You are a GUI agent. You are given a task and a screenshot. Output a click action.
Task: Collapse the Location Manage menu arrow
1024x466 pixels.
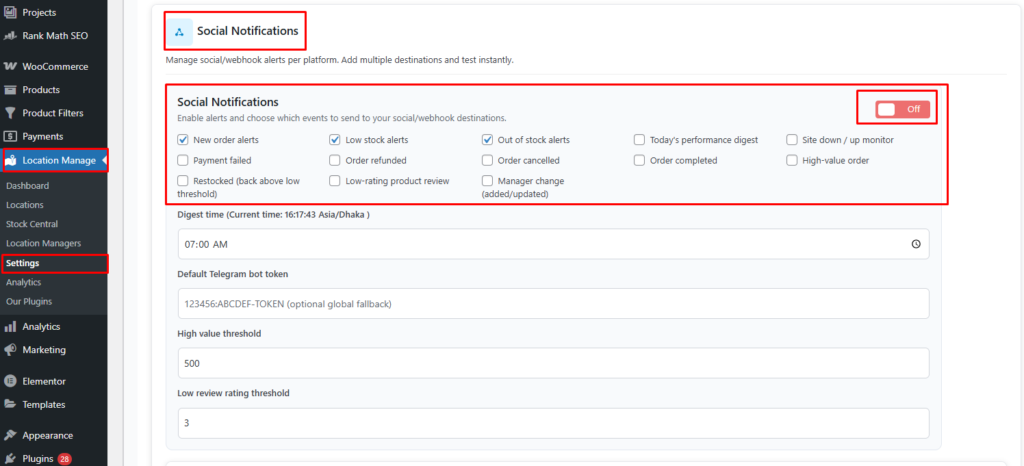[104, 160]
